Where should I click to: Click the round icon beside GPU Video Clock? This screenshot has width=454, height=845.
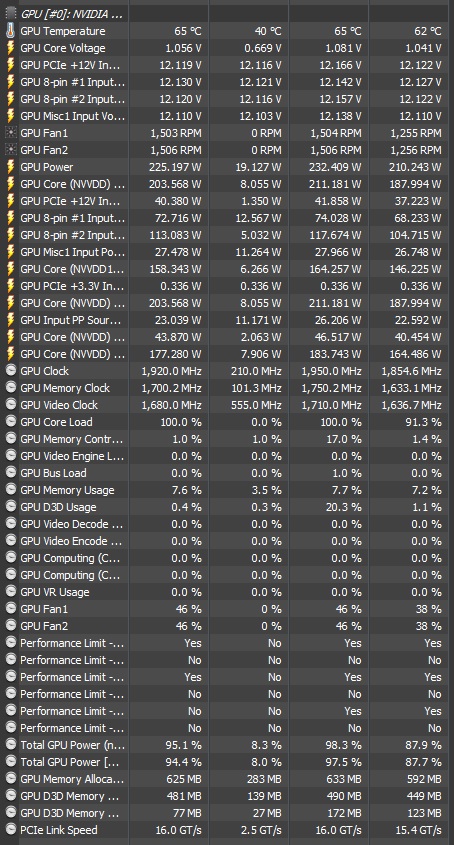[11, 405]
